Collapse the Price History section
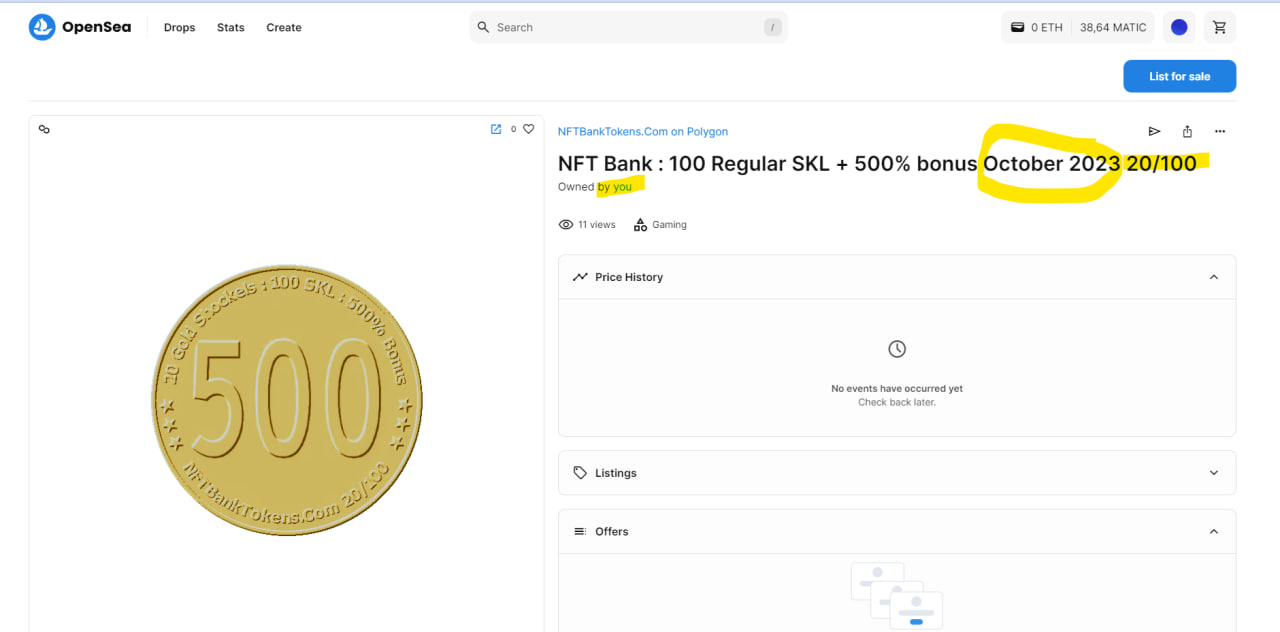The height and width of the screenshot is (632, 1280). [1213, 277]
